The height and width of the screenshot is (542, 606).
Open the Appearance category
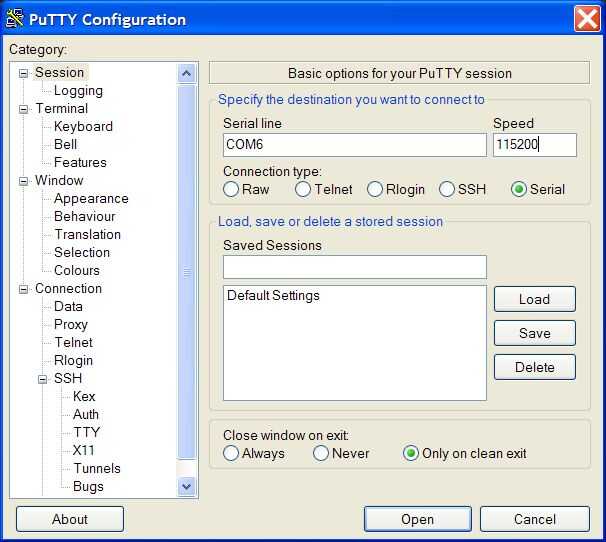click(91, 198)
